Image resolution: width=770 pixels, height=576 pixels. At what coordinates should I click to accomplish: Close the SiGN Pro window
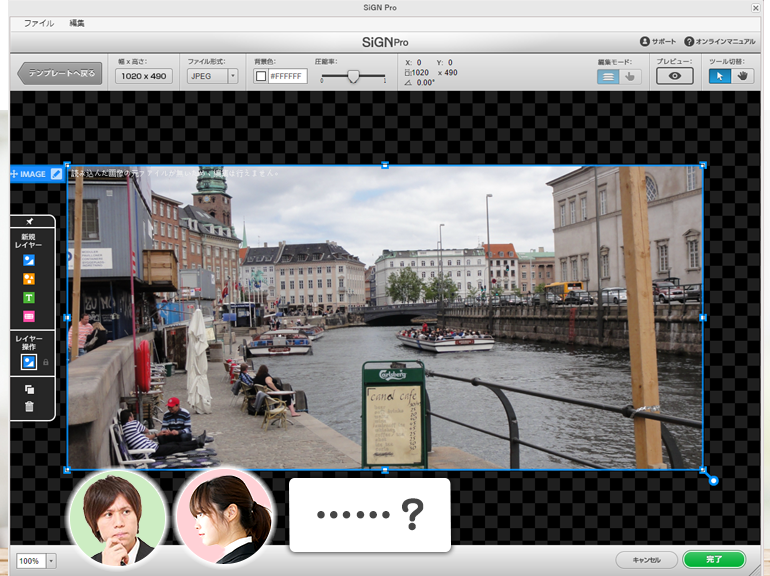pyautogui.click(x=756, y=7)
